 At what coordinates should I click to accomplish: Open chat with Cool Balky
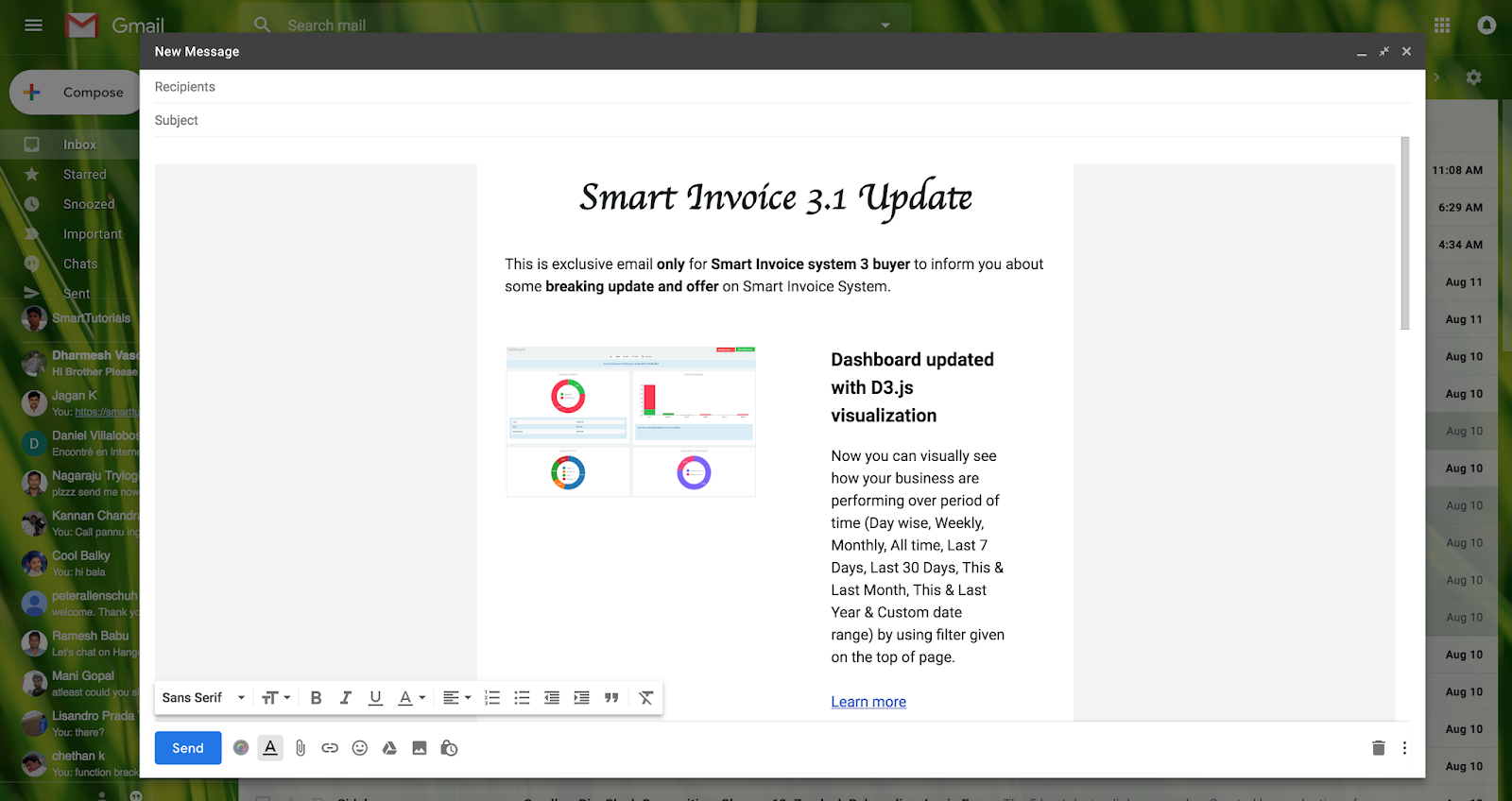click(x=80, y=564)
